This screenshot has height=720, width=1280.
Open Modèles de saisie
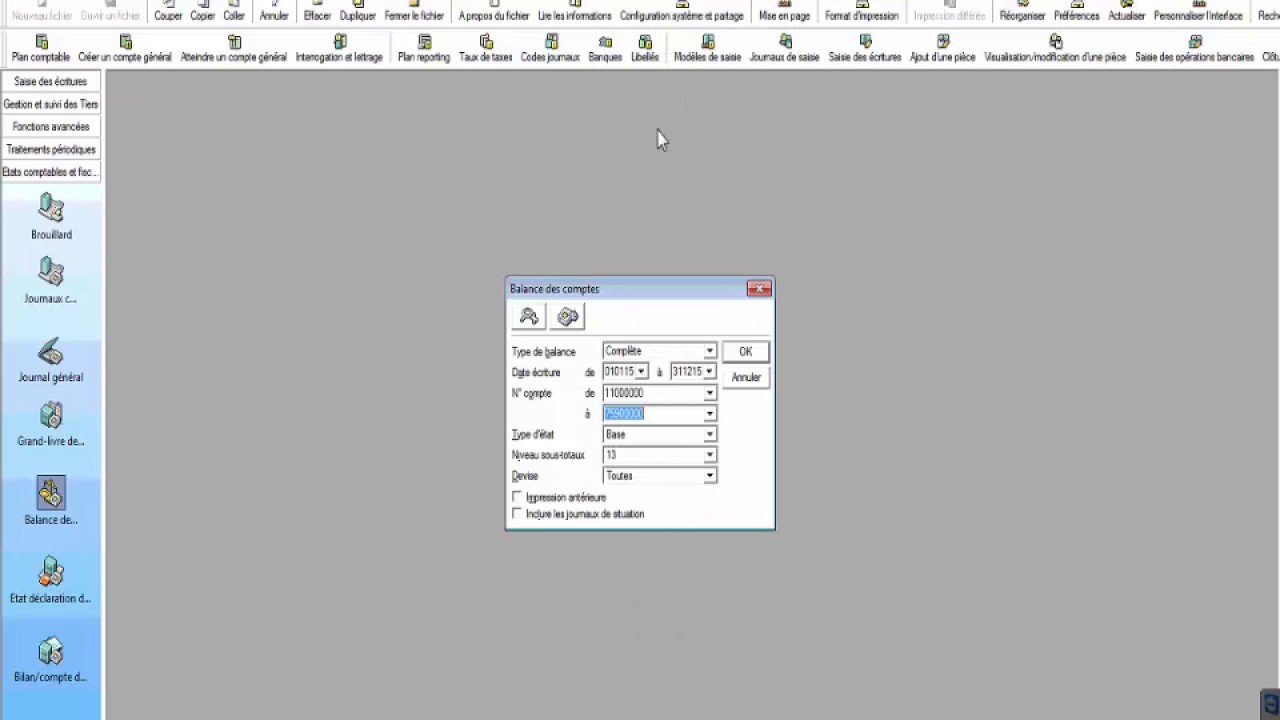tap(708, 49)
